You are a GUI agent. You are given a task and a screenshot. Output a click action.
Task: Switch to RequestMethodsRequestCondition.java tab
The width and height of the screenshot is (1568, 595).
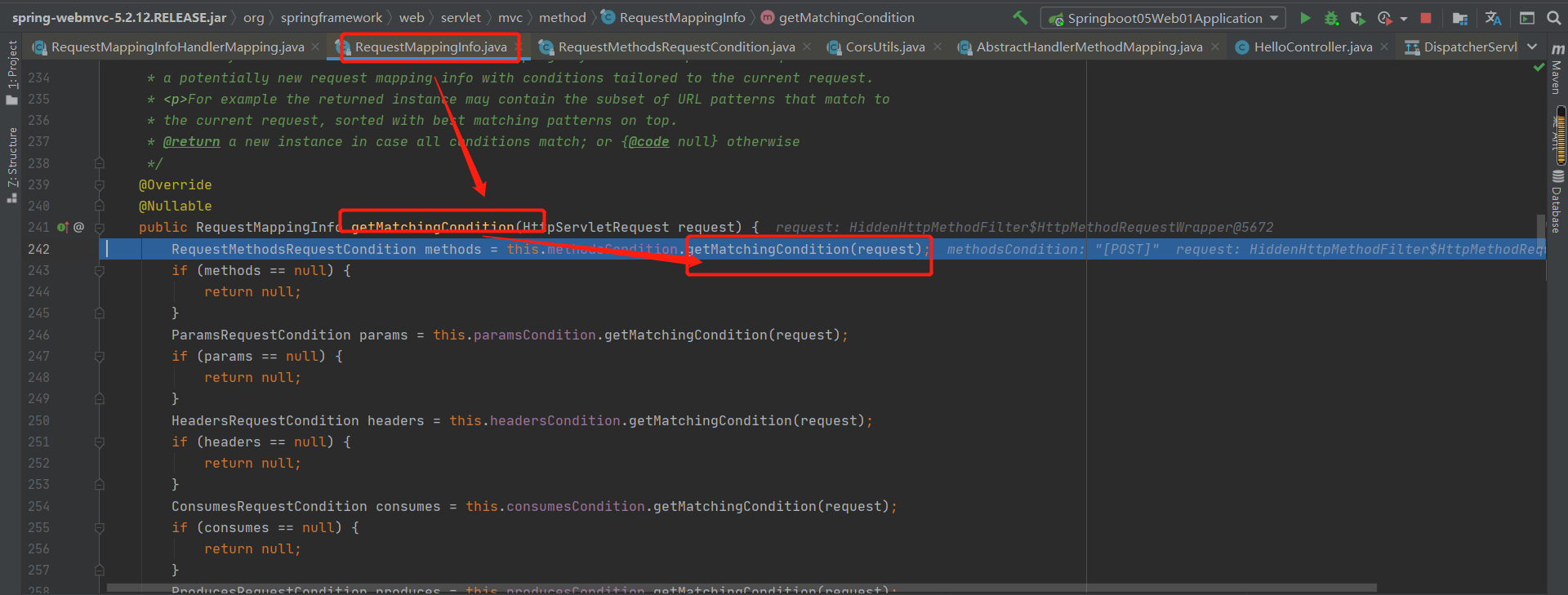tap(676, 47)
